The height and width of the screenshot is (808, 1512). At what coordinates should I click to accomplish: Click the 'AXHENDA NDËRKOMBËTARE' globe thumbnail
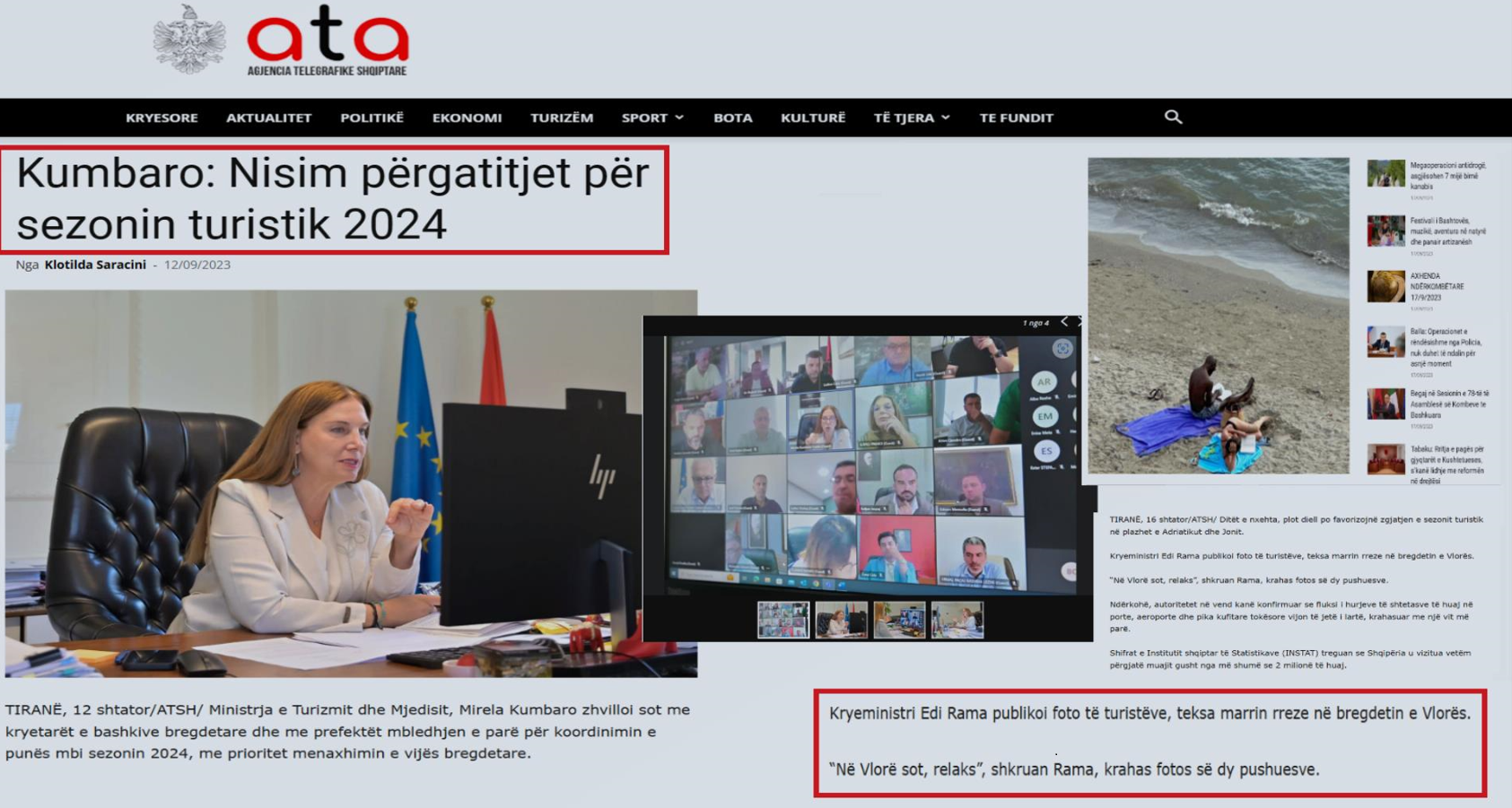tap(1385, 287)
